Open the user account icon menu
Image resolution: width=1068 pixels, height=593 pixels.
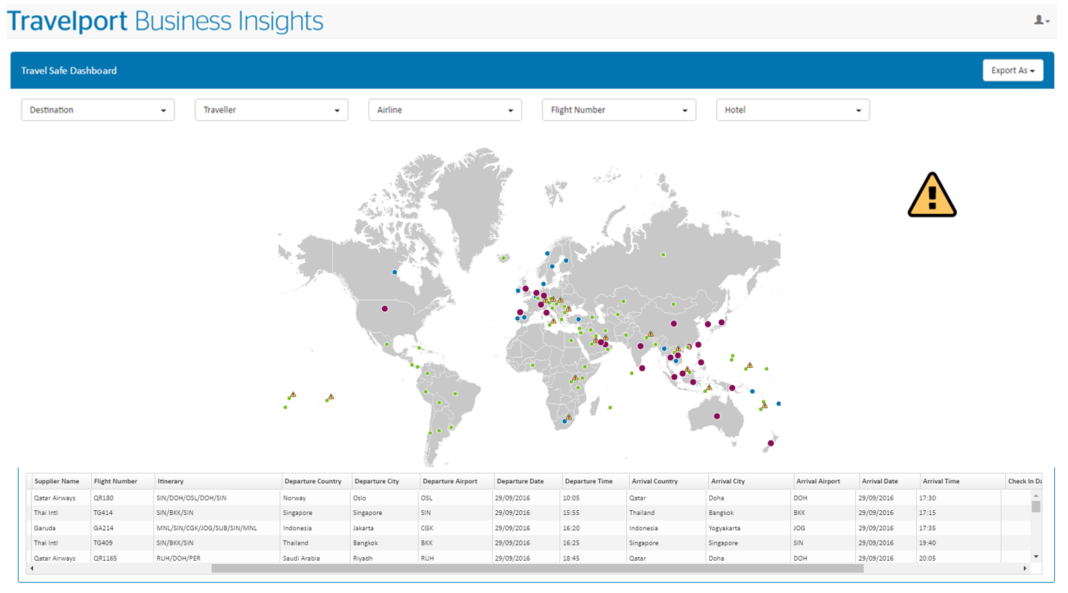1041,20
